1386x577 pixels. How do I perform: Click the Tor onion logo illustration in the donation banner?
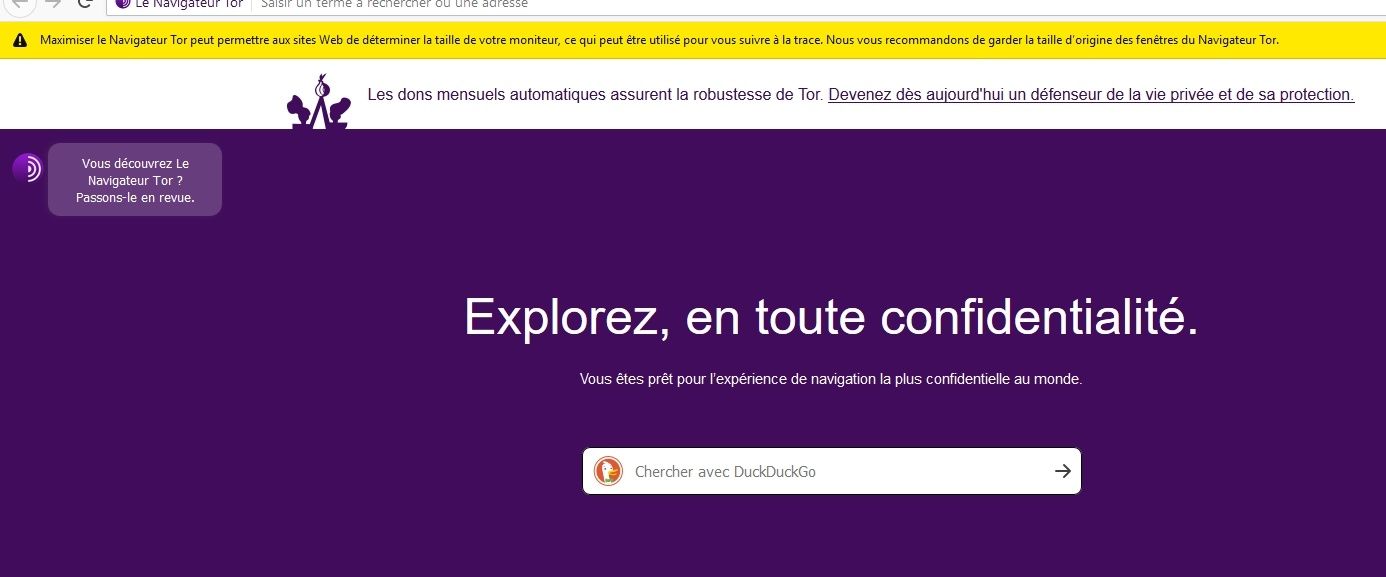click(x=320, y=102)
